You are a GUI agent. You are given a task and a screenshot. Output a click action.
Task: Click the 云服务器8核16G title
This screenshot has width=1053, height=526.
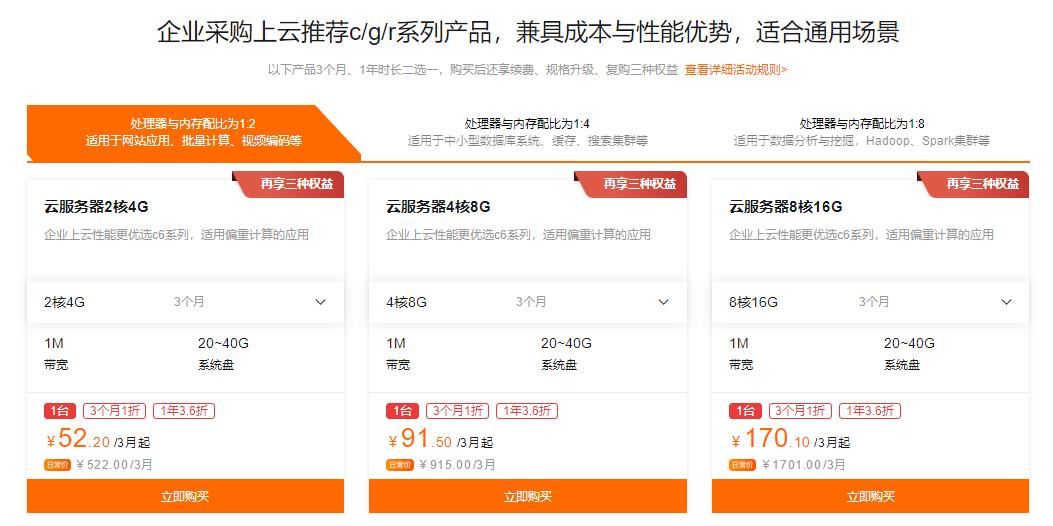[786, 206]
